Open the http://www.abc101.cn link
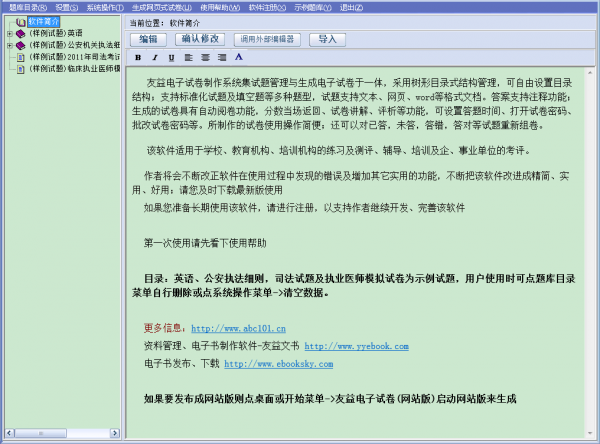 point(238,328)
